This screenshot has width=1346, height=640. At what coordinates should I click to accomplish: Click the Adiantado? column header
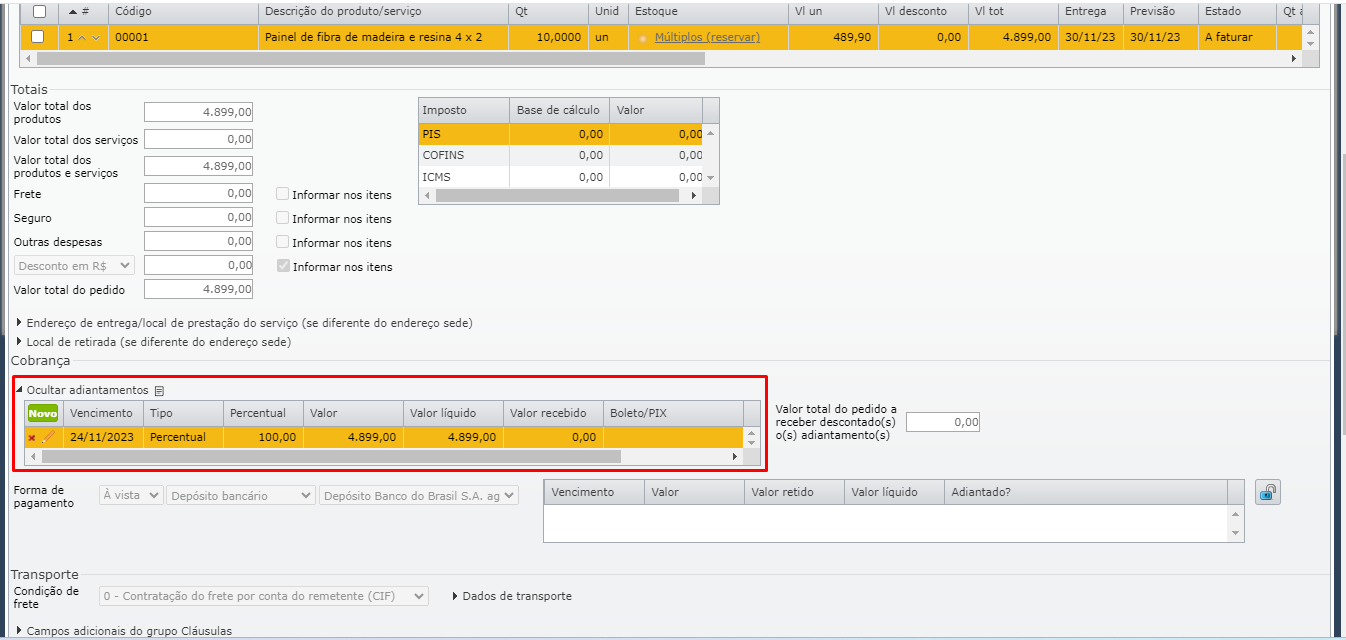click(x=1086, y=492)
